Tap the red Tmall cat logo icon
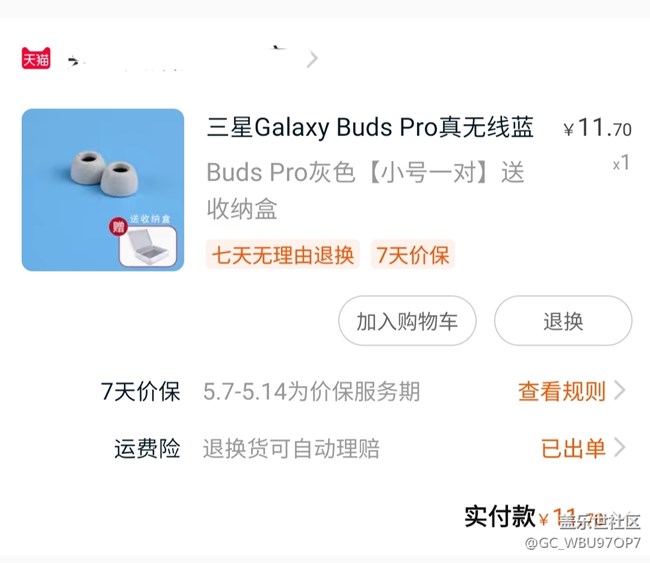 tap(36, 58)
